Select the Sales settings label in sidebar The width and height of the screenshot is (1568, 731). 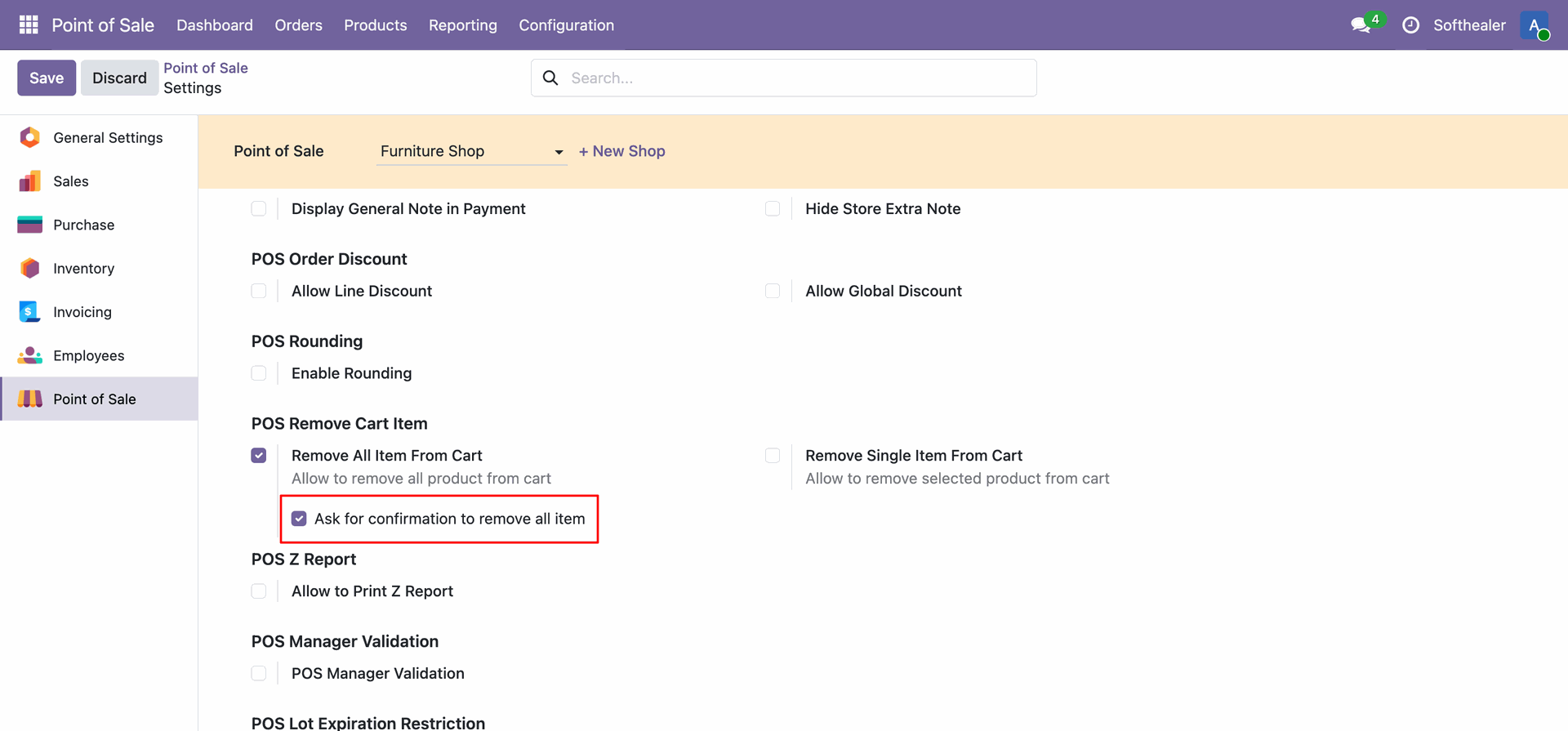coord(71,181)
